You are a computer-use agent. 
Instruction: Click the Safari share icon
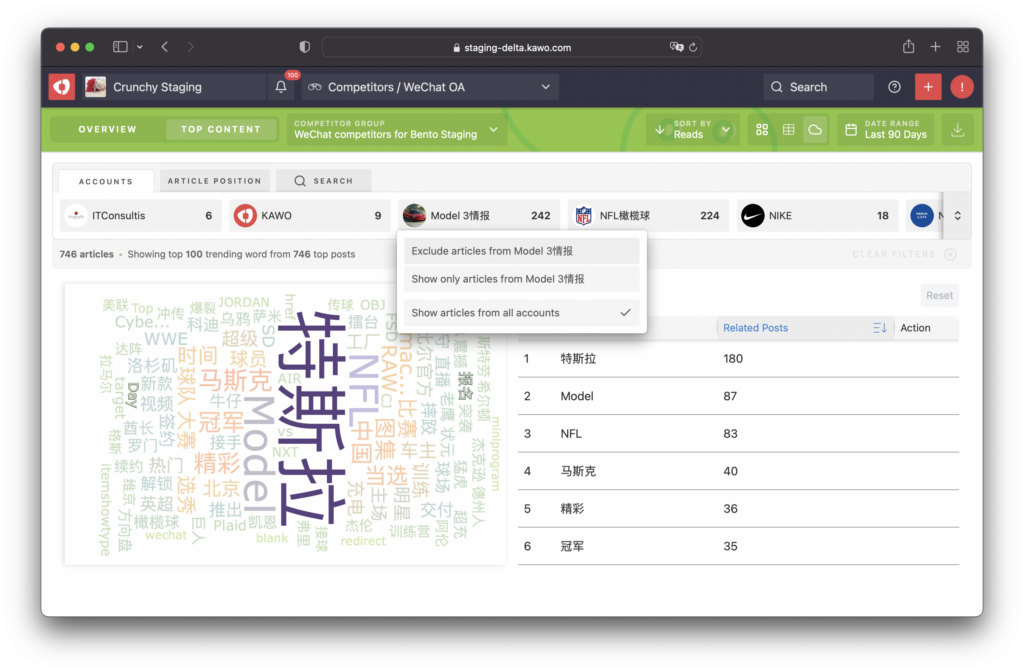(908, 47)
